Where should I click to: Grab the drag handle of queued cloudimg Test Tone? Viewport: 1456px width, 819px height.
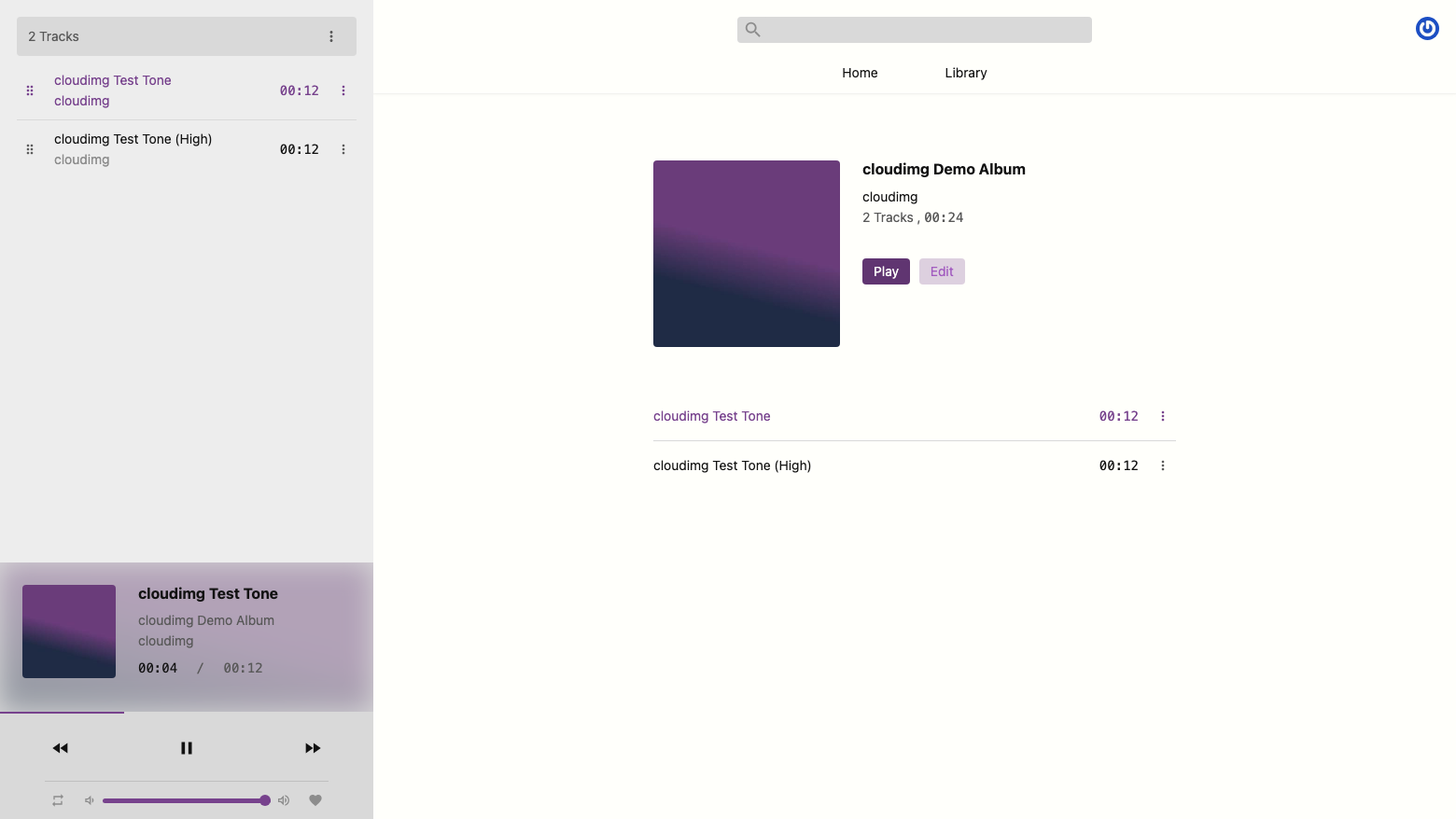[30, 90]
